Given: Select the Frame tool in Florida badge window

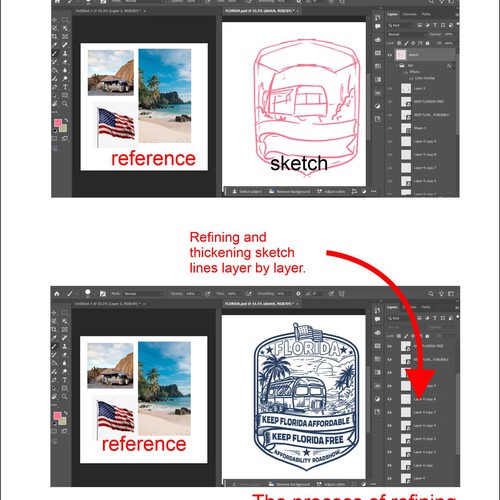Looking at the screenshot, I should (x=65, y=329).
